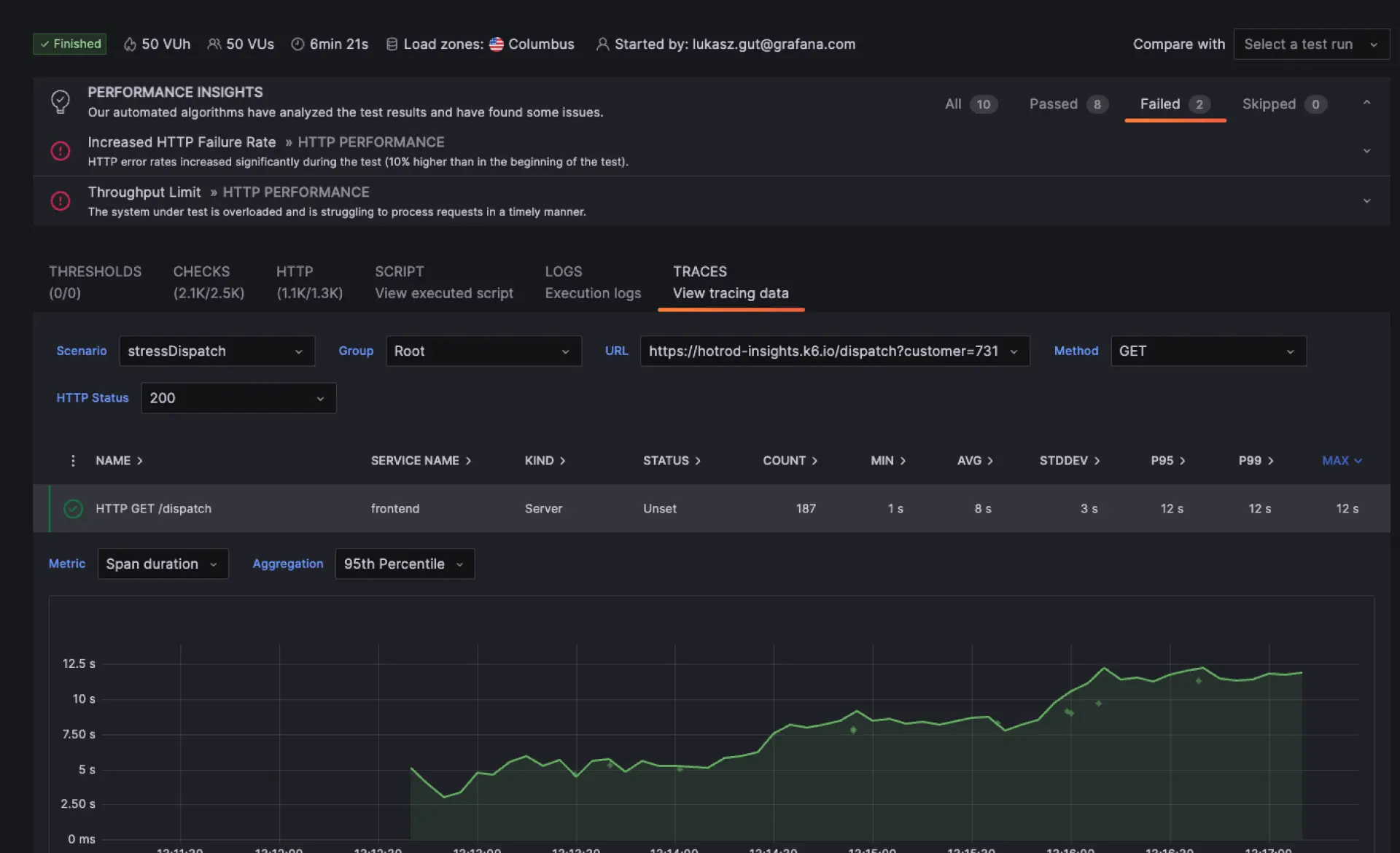
Task: Click the Increased HTTP Failure Rate alert icon
Action: (x=61, y=151)
